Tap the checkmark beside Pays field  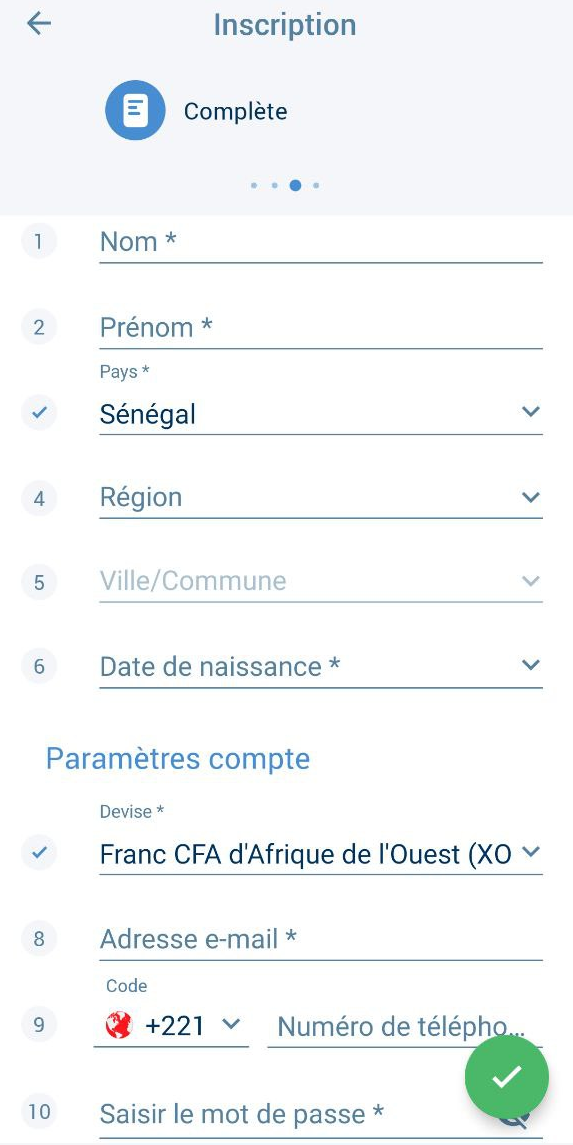39,413
